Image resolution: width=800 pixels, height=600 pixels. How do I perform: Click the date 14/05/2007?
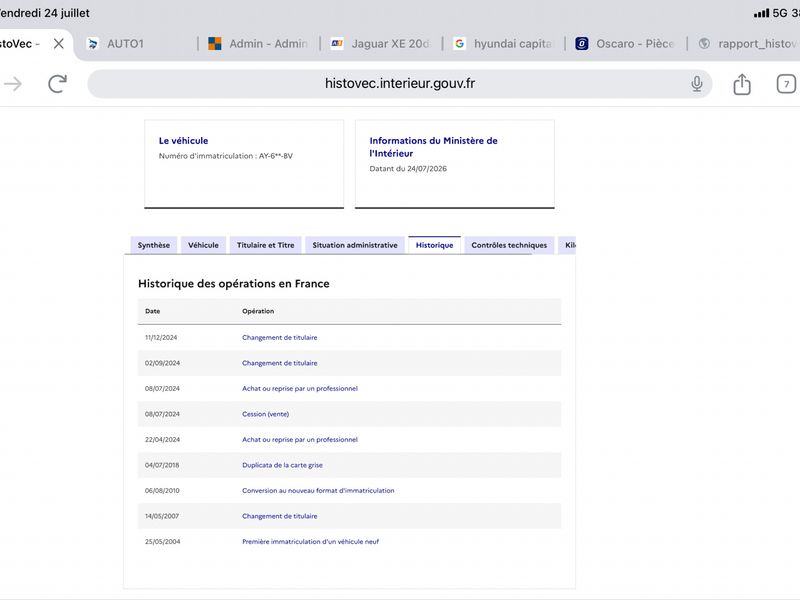tap(162, 516)
